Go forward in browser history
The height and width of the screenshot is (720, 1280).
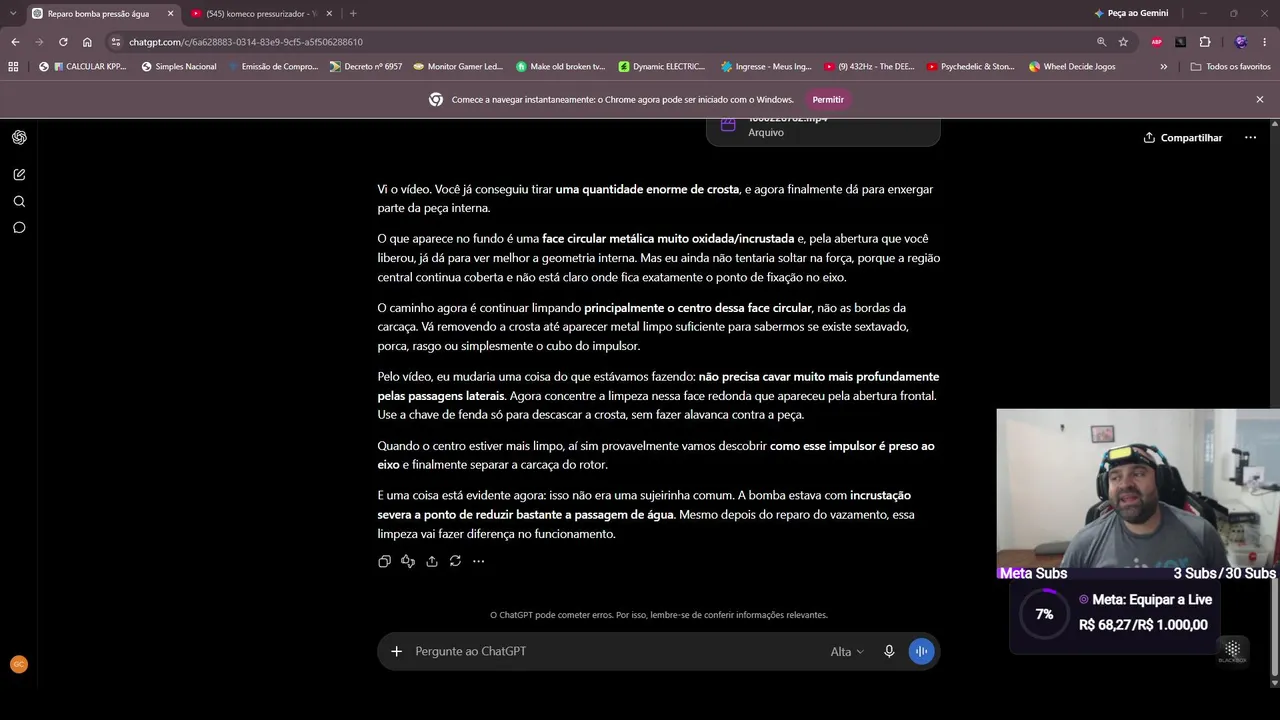coord(39,42)
